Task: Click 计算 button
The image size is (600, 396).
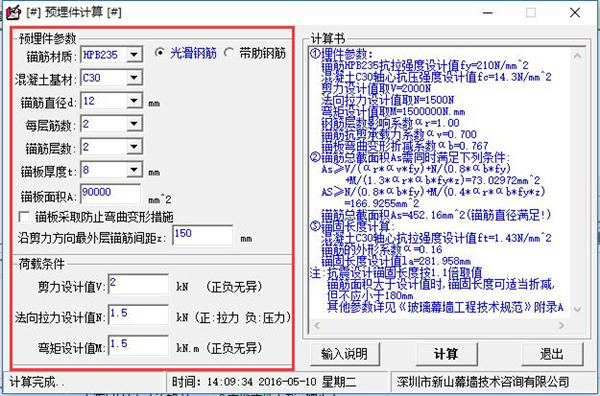Action: 446,354
